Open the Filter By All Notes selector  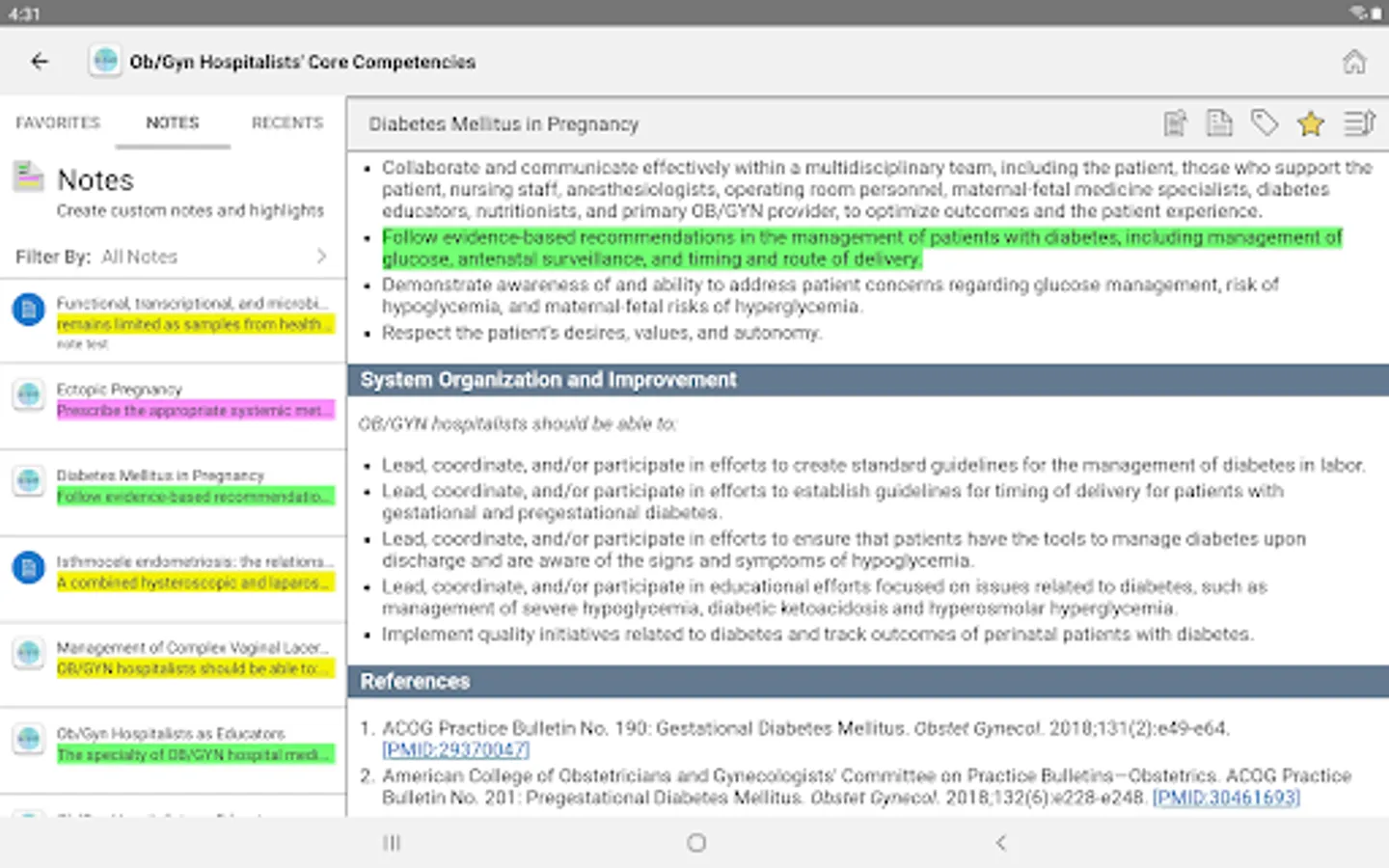(173, 257)
